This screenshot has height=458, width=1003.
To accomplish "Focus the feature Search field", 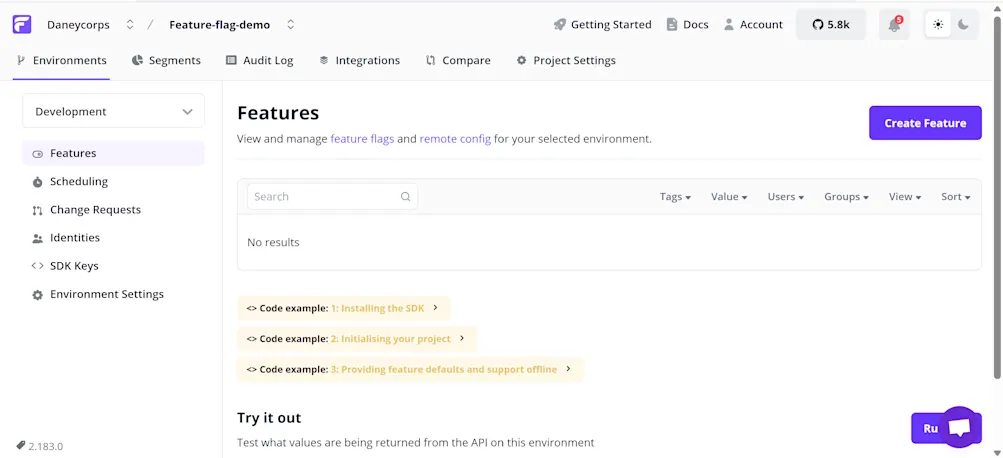I will pyautogui.click(x=332, y=196).
